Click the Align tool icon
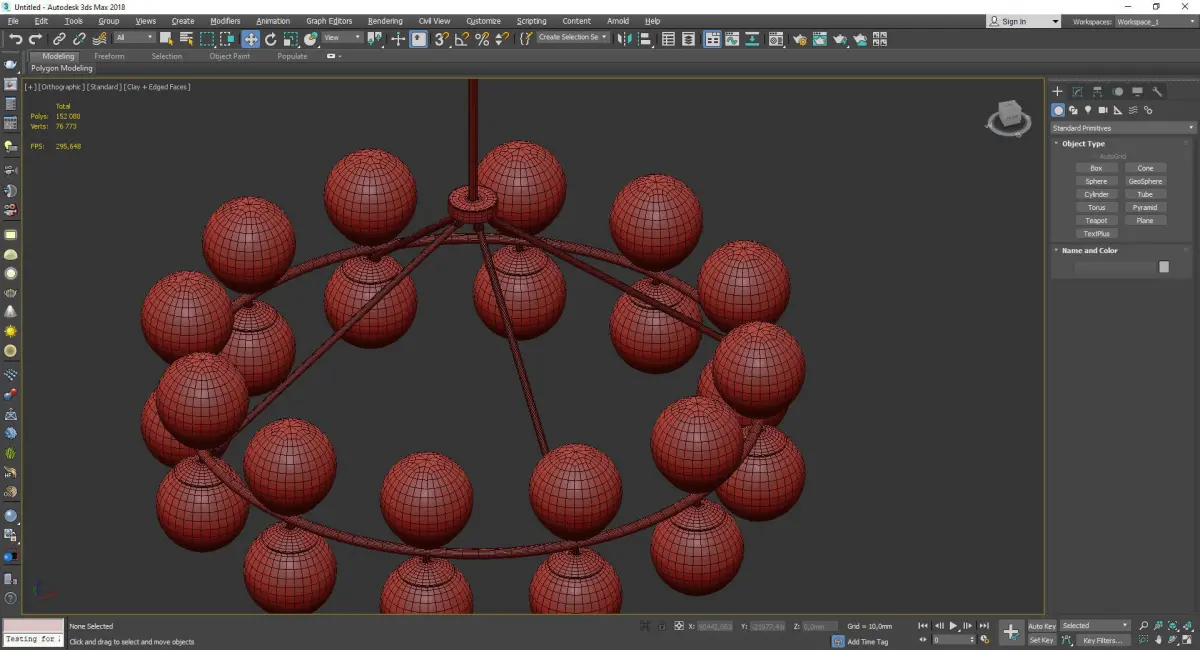 coord(645,39)
